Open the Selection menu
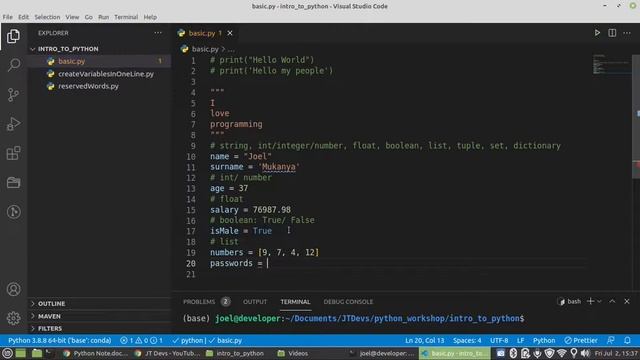The image size is (640, 360). (x=47, y=17)
